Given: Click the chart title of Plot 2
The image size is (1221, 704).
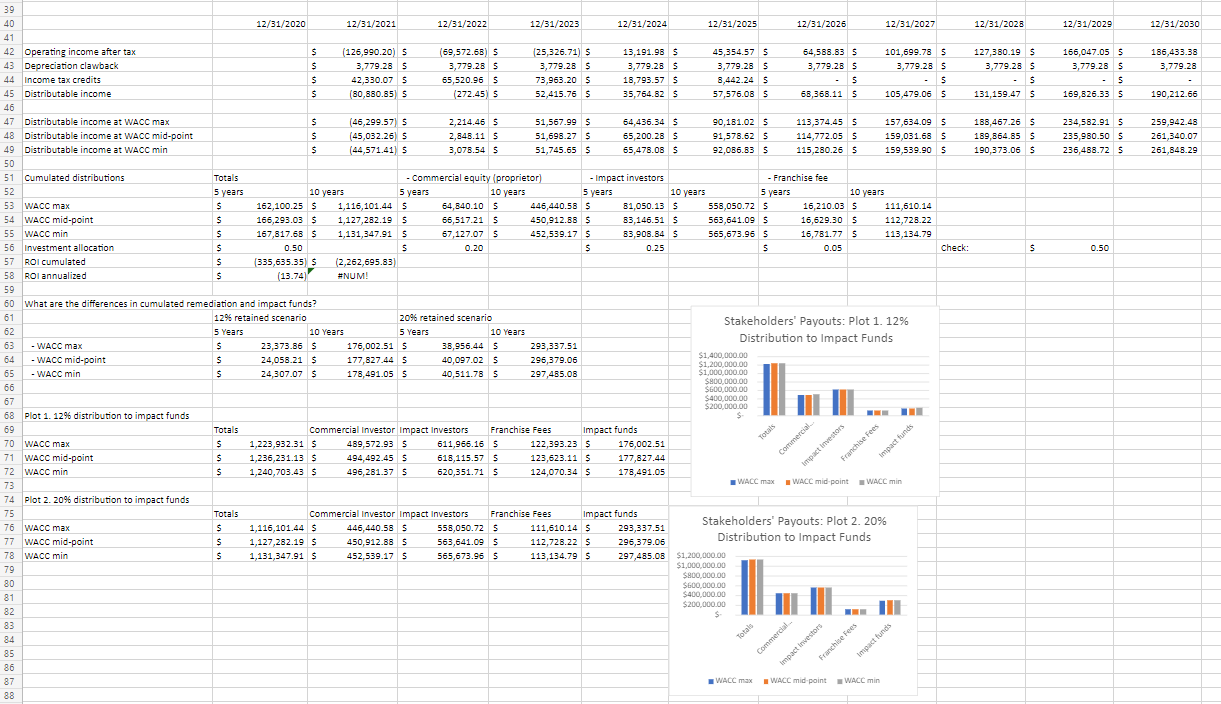Looking at the screenshot, I should point(795,528).
